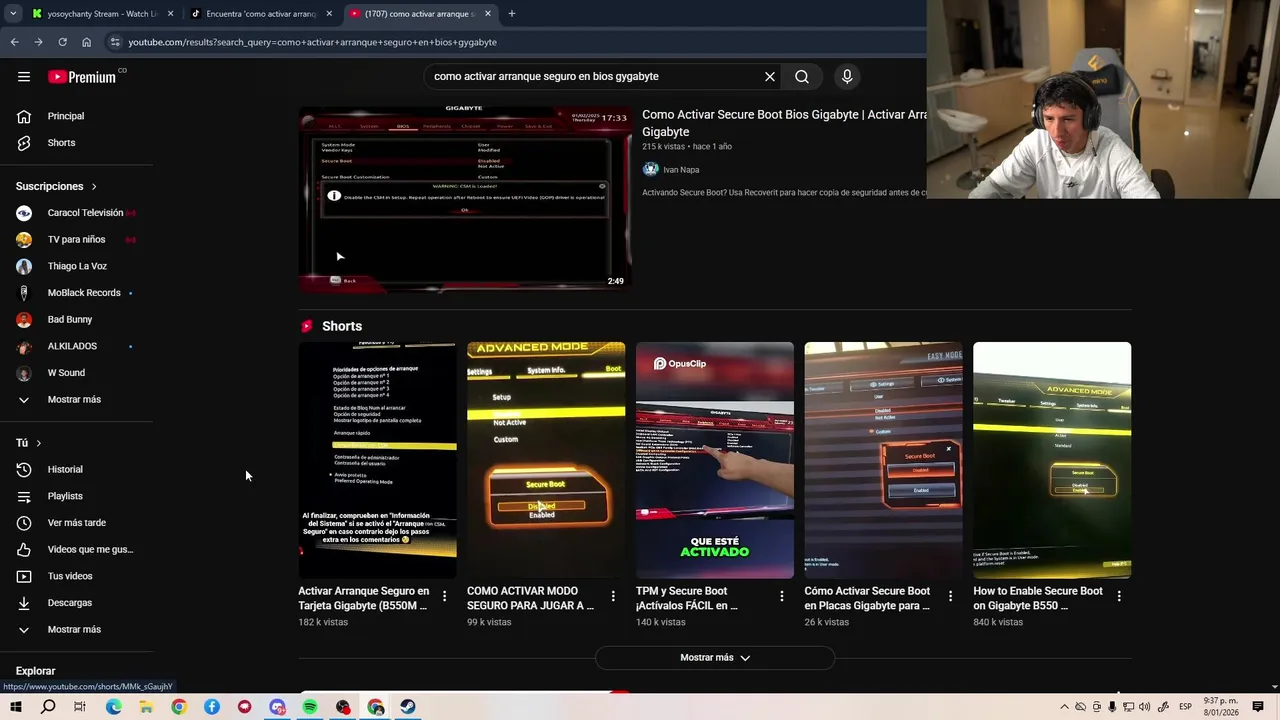Expand Shorts shelf with Mostrar más button

point(714,658)
